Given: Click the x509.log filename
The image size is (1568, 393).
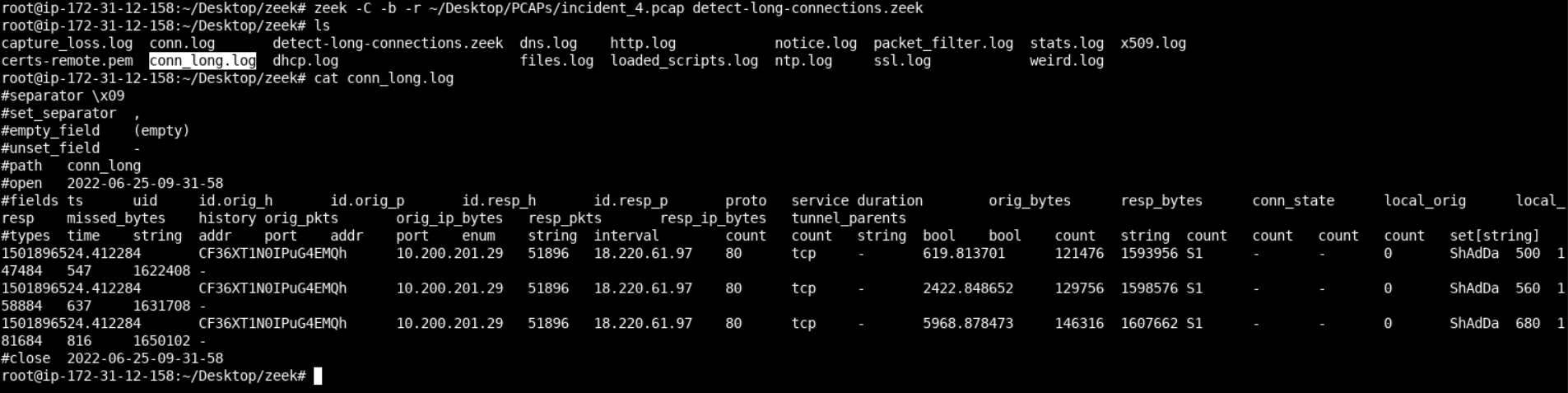Looking at the screenshot, I should (x=1153, y=43).
